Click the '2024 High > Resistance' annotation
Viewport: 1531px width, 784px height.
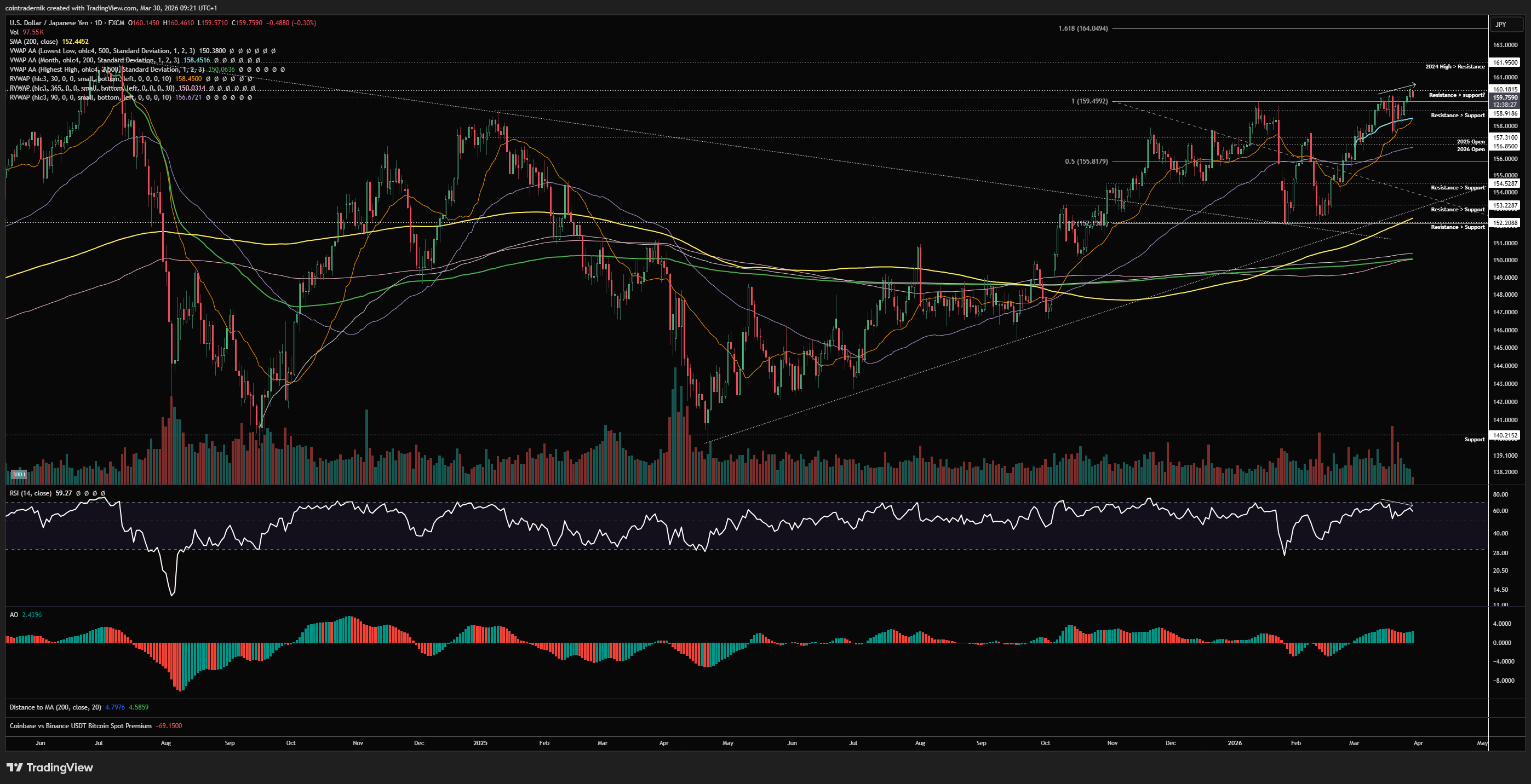click(1454, 67)
